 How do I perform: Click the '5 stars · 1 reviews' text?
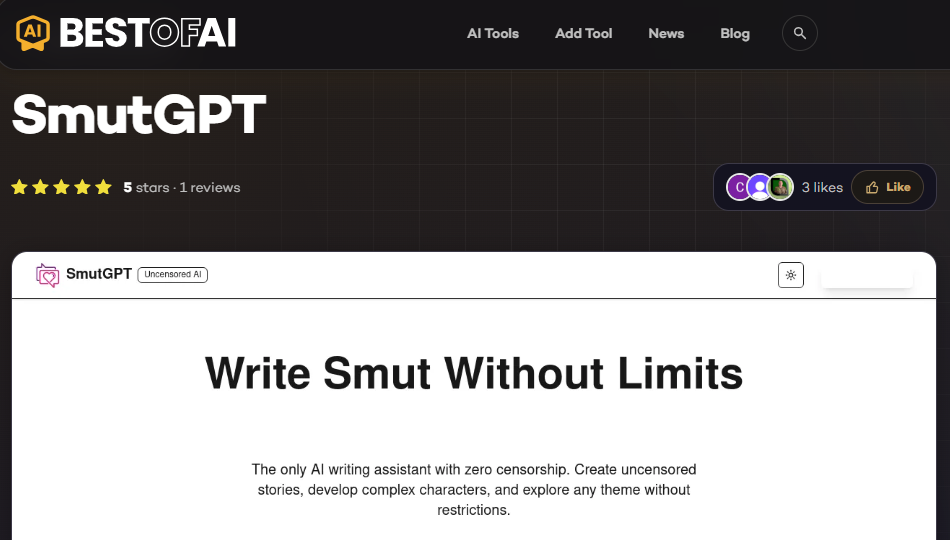(x=182, y=188)
